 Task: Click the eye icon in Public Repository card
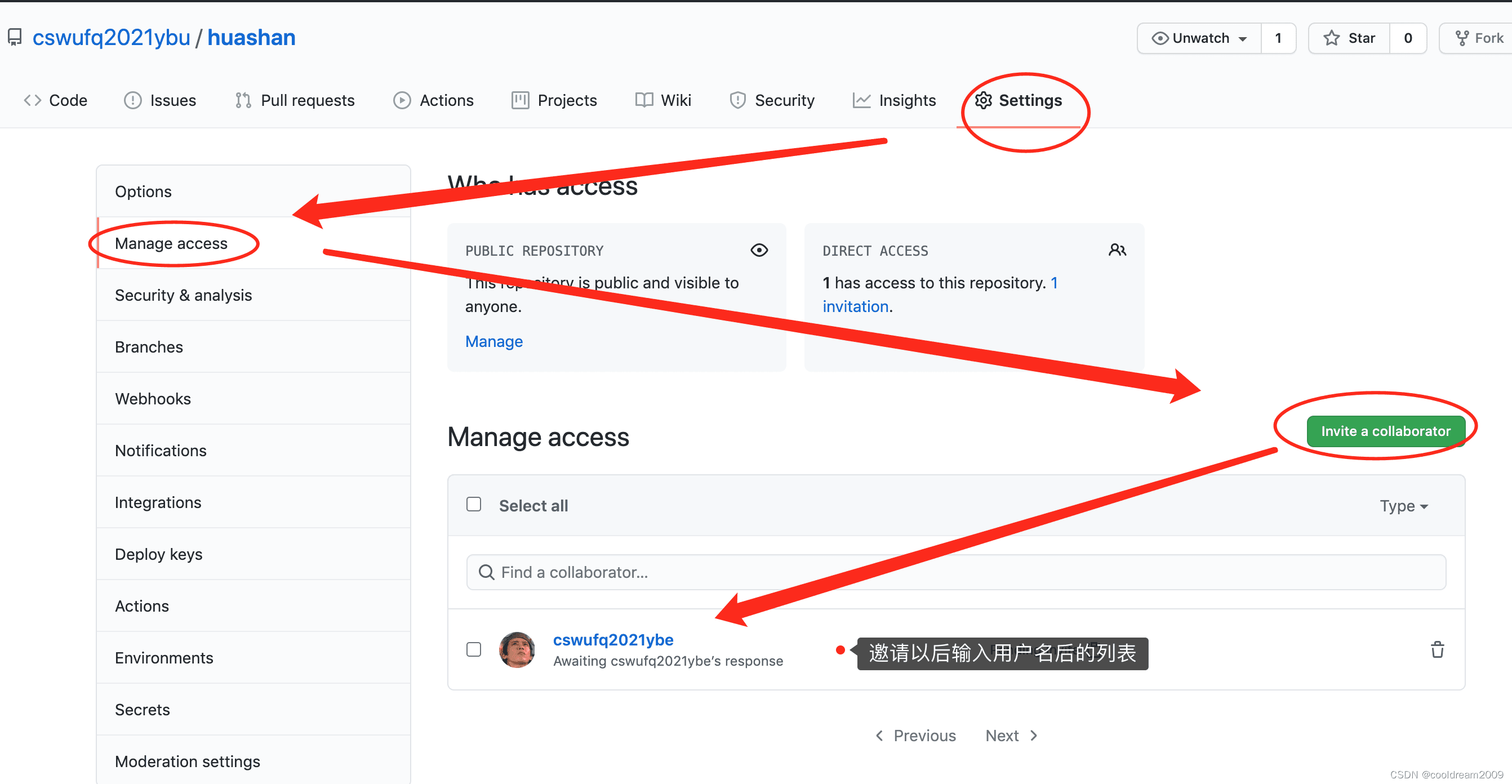759,250
